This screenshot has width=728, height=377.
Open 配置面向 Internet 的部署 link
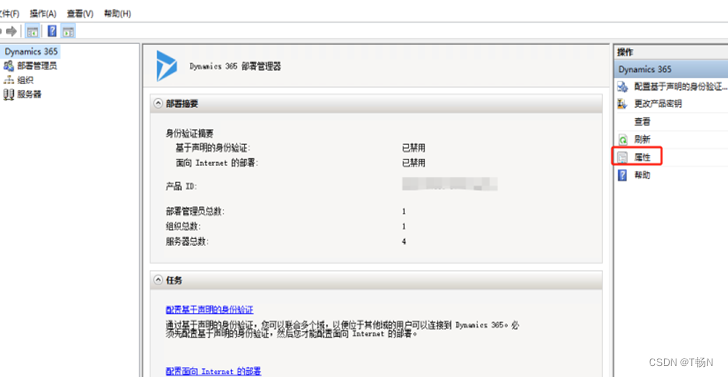click(213, 371)
